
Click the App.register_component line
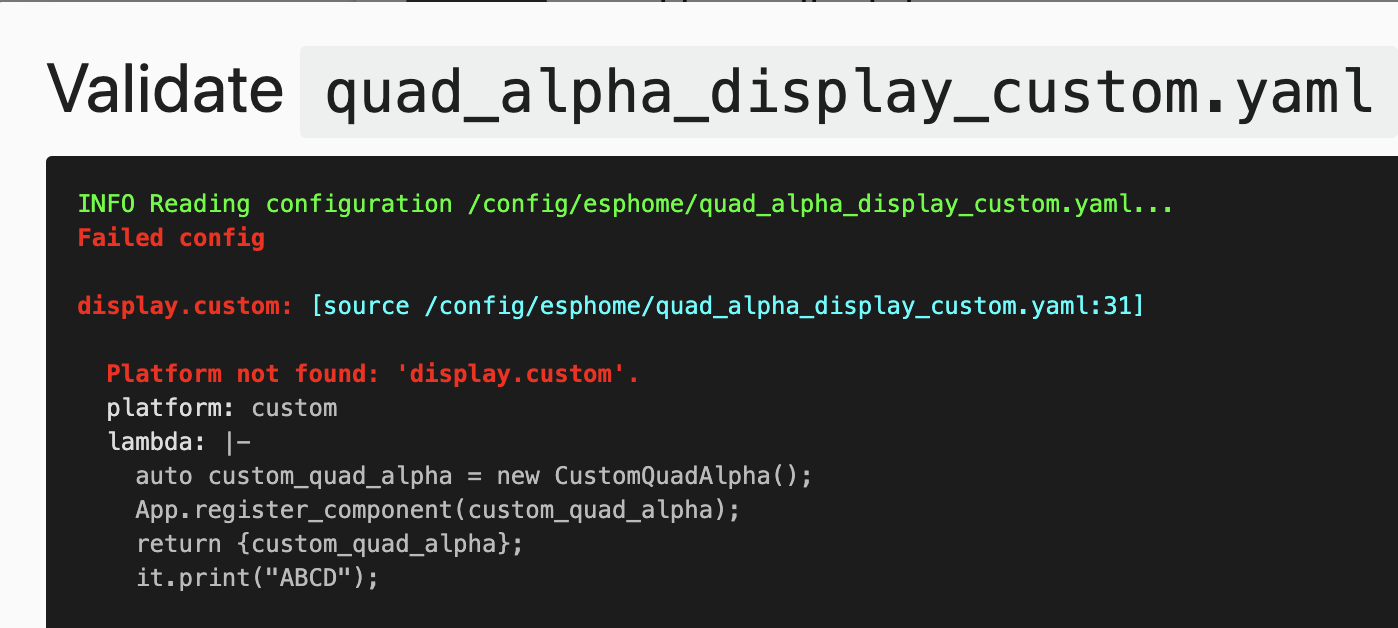point(437,510)
